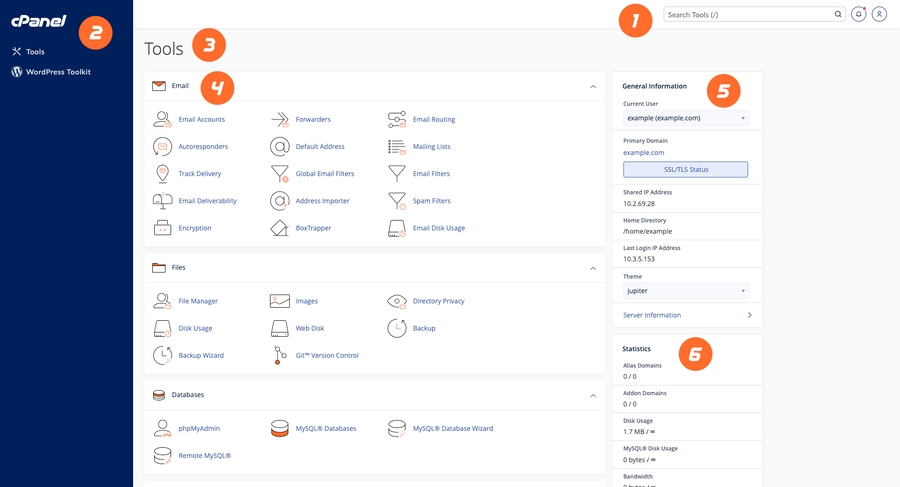
Task: Open the example.com primary domain link
Action: (643, 153)
